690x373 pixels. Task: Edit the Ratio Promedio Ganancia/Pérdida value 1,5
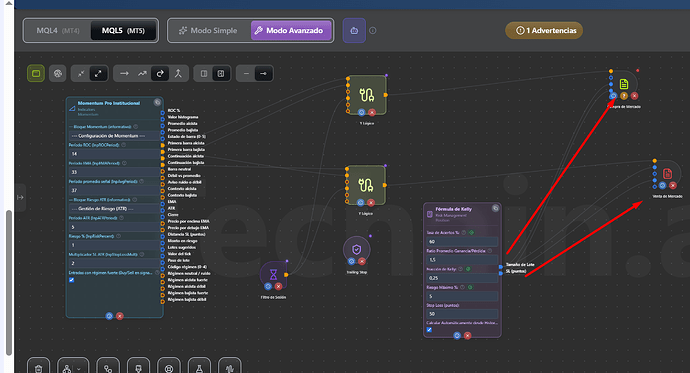tap(462, 260)
